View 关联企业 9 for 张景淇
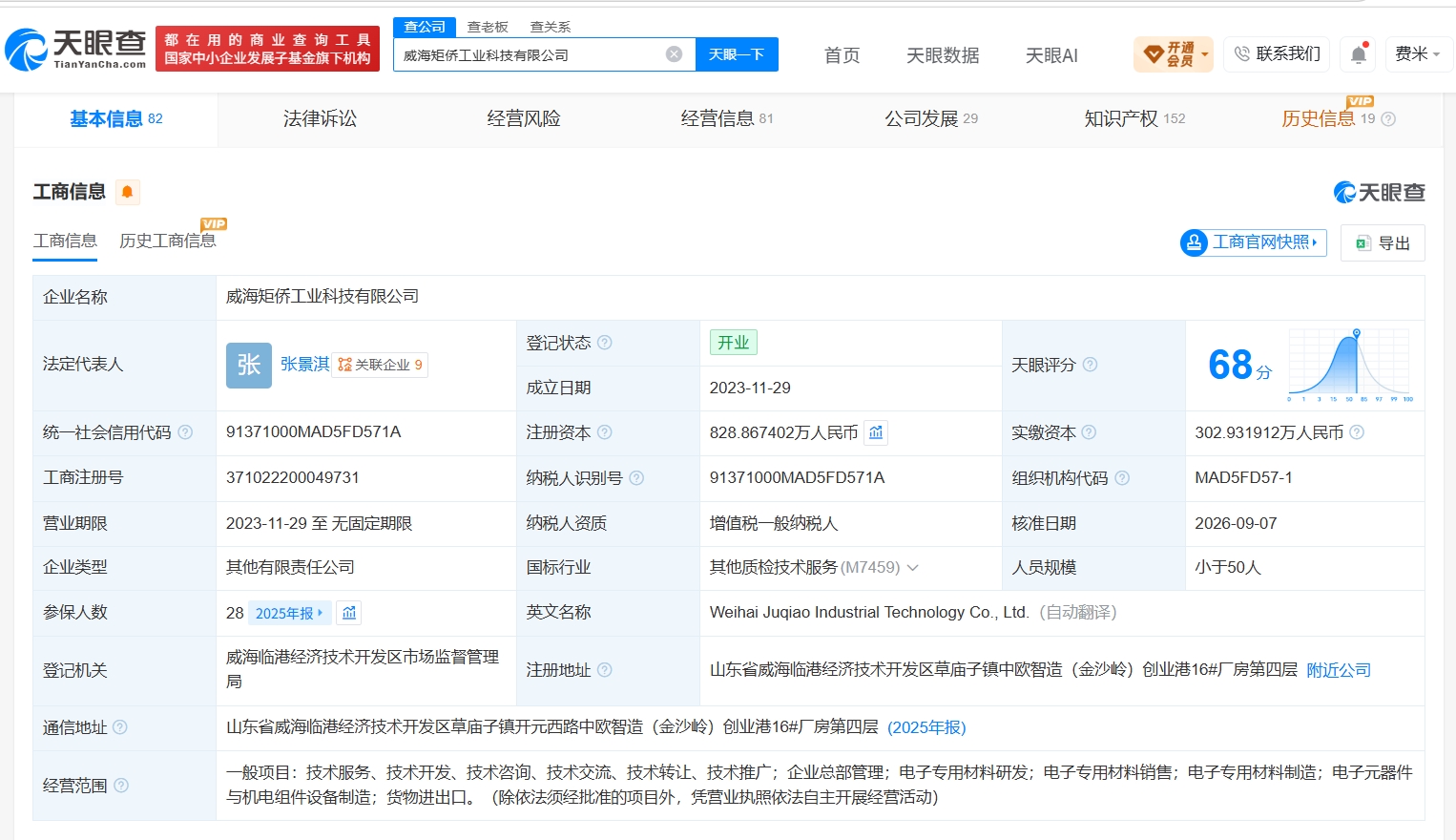The height and width of the screenshot is (840, 1456). [380, 365]
